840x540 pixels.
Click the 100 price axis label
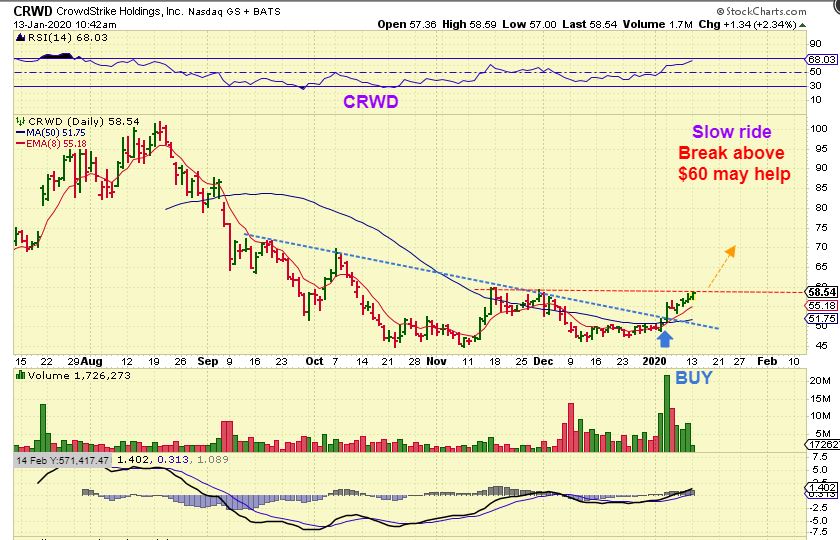pos(819,129)
